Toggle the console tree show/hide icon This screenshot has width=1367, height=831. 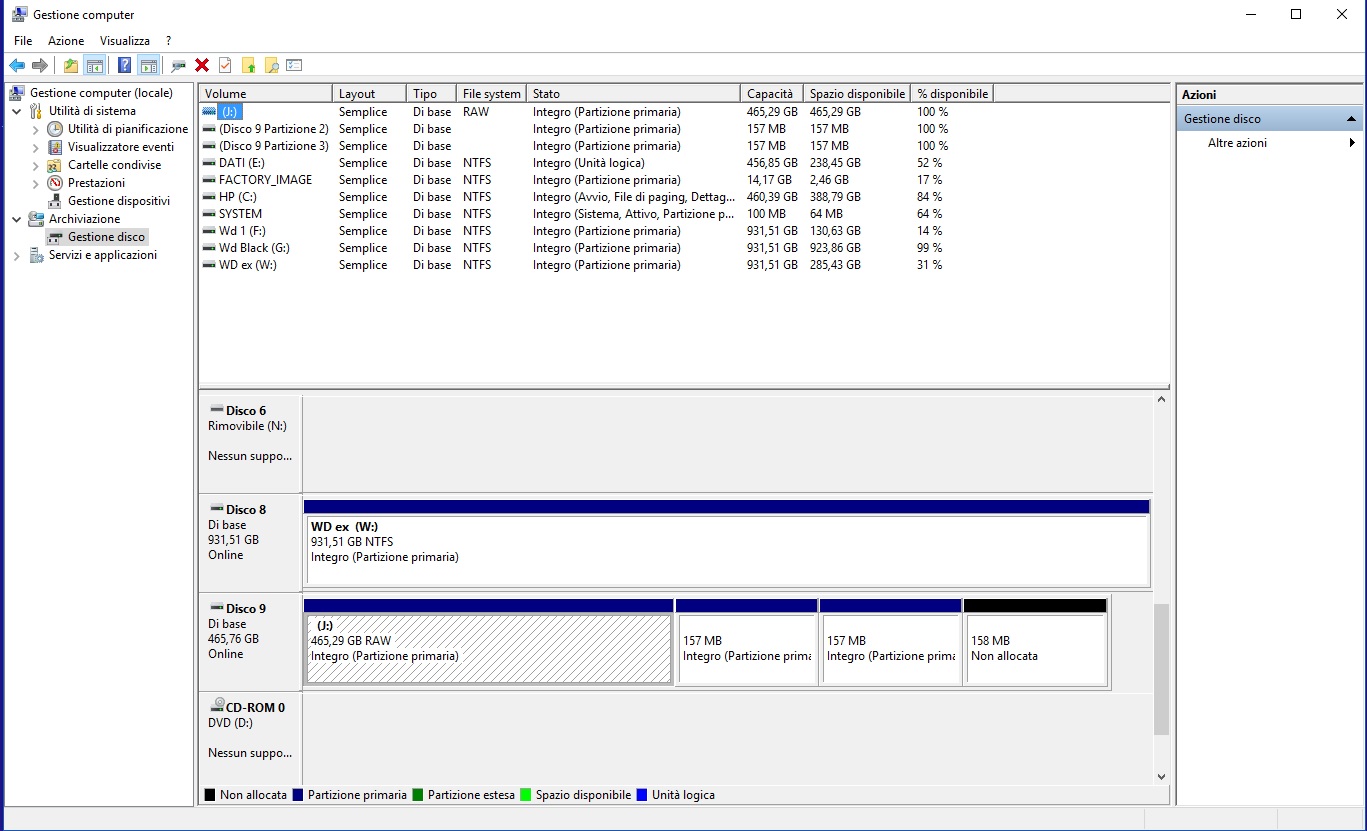[x=95, y=65]
